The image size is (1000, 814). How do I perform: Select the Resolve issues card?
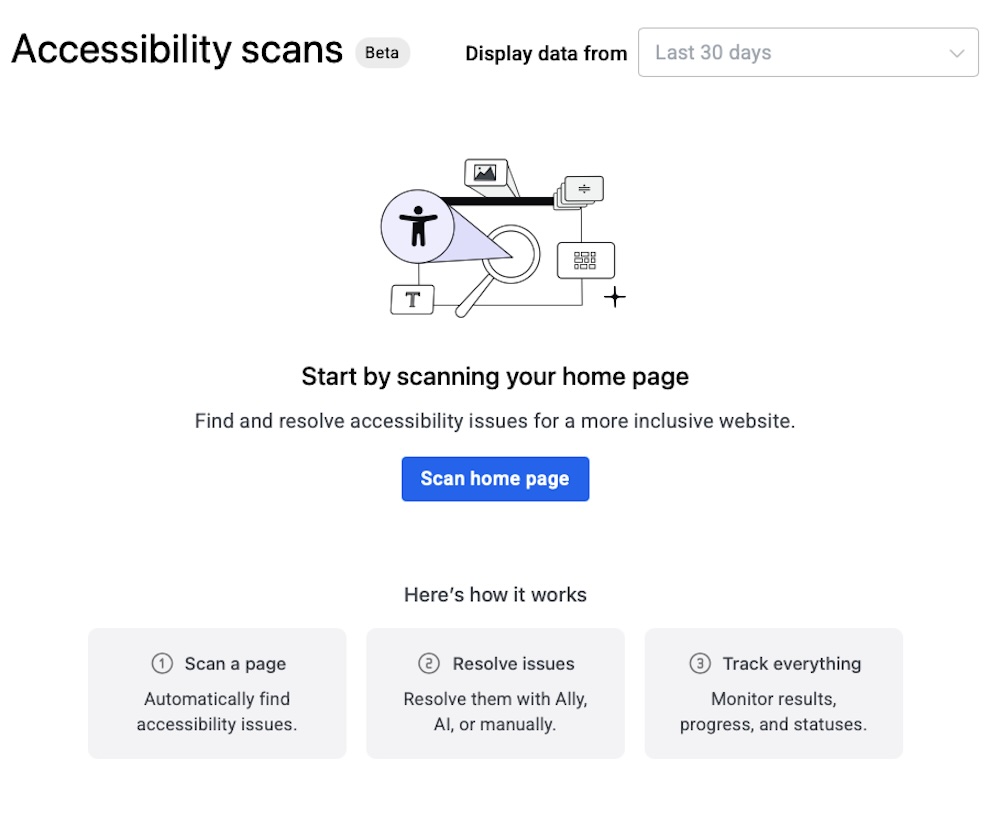495,693
